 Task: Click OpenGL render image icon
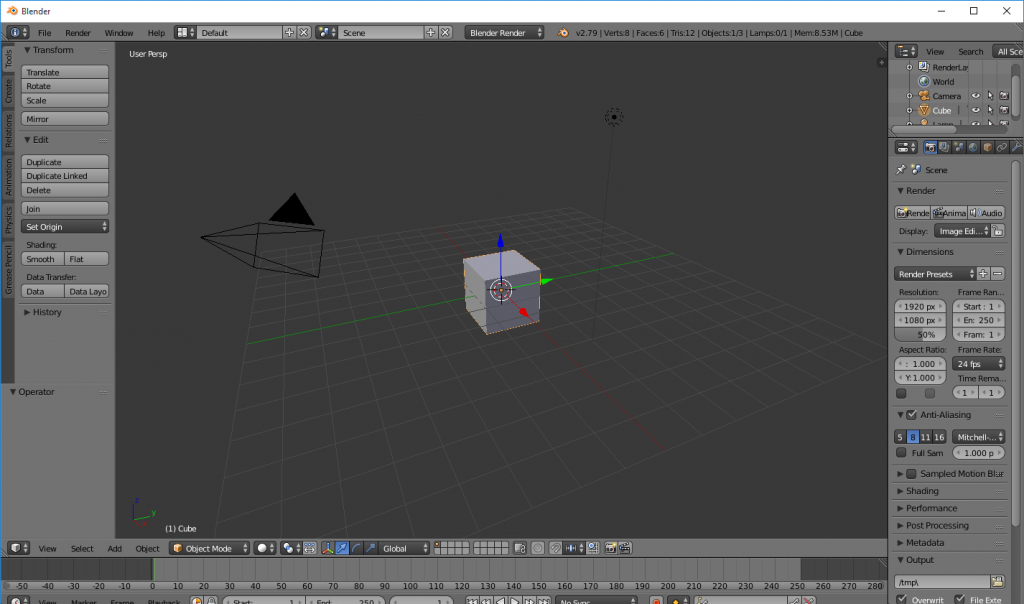click(x=611, y=548)
